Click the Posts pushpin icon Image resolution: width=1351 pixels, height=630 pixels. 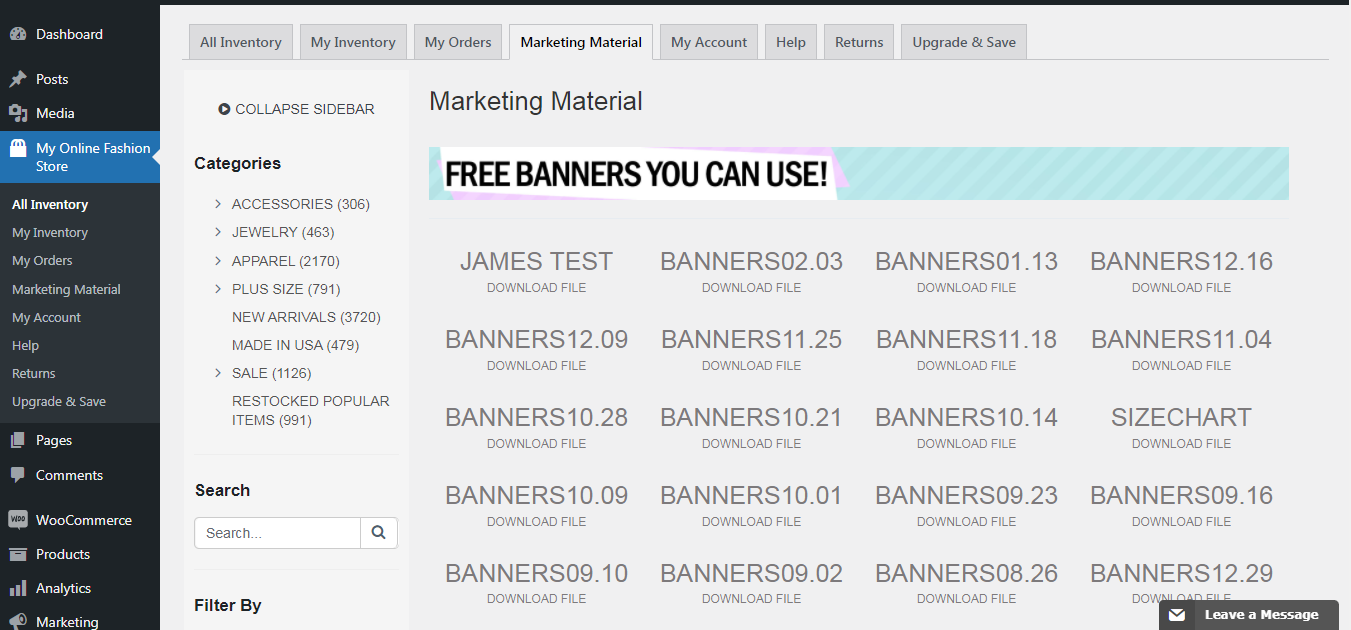click(x=18, y=79)
